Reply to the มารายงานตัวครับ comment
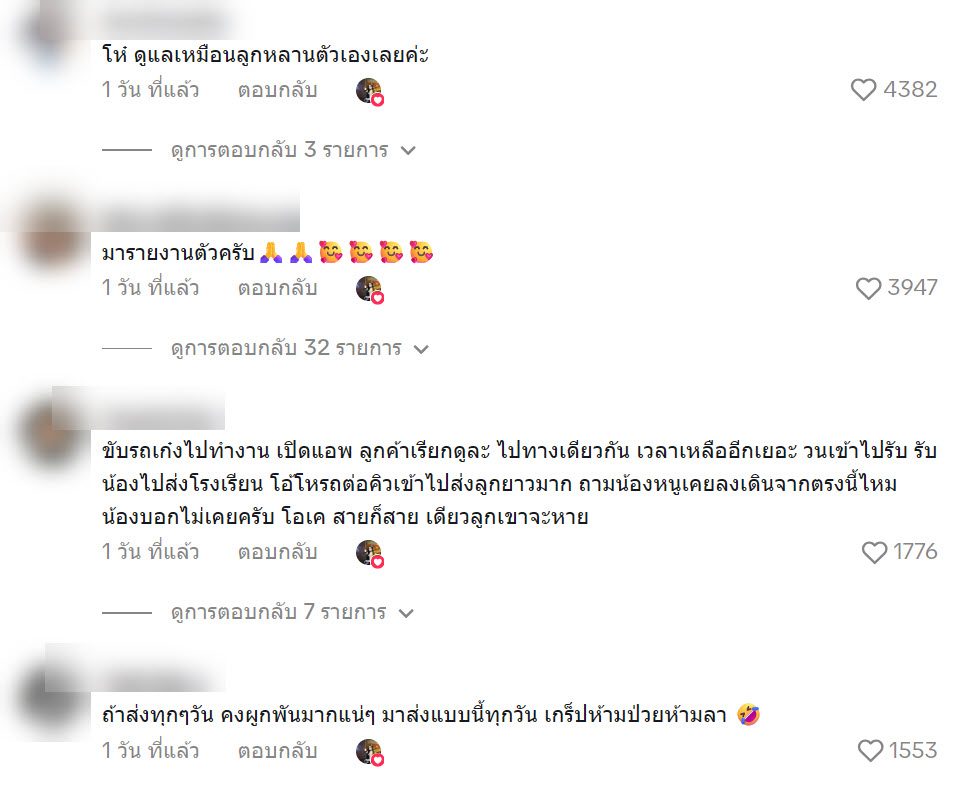 277,288
